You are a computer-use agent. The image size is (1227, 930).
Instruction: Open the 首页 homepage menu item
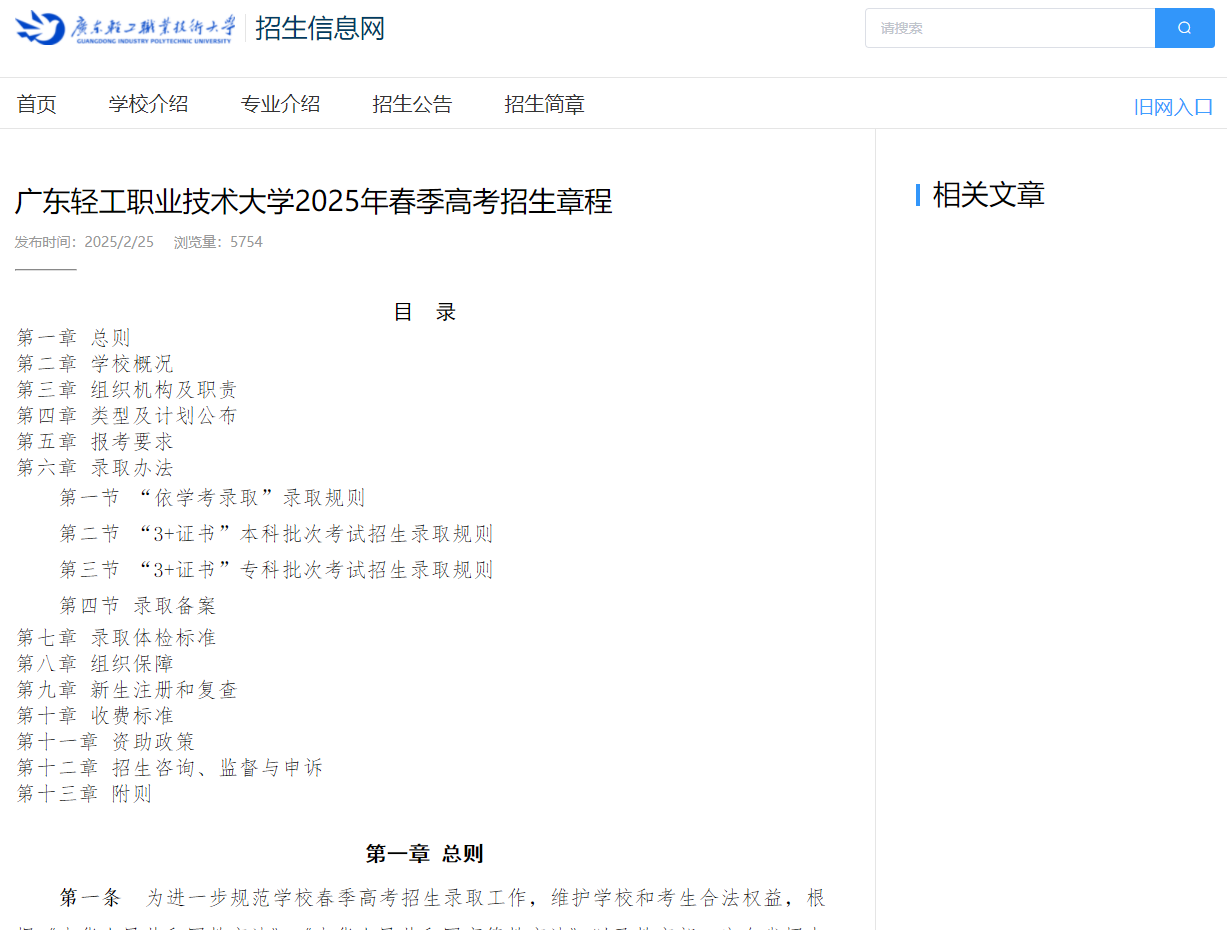36,103
